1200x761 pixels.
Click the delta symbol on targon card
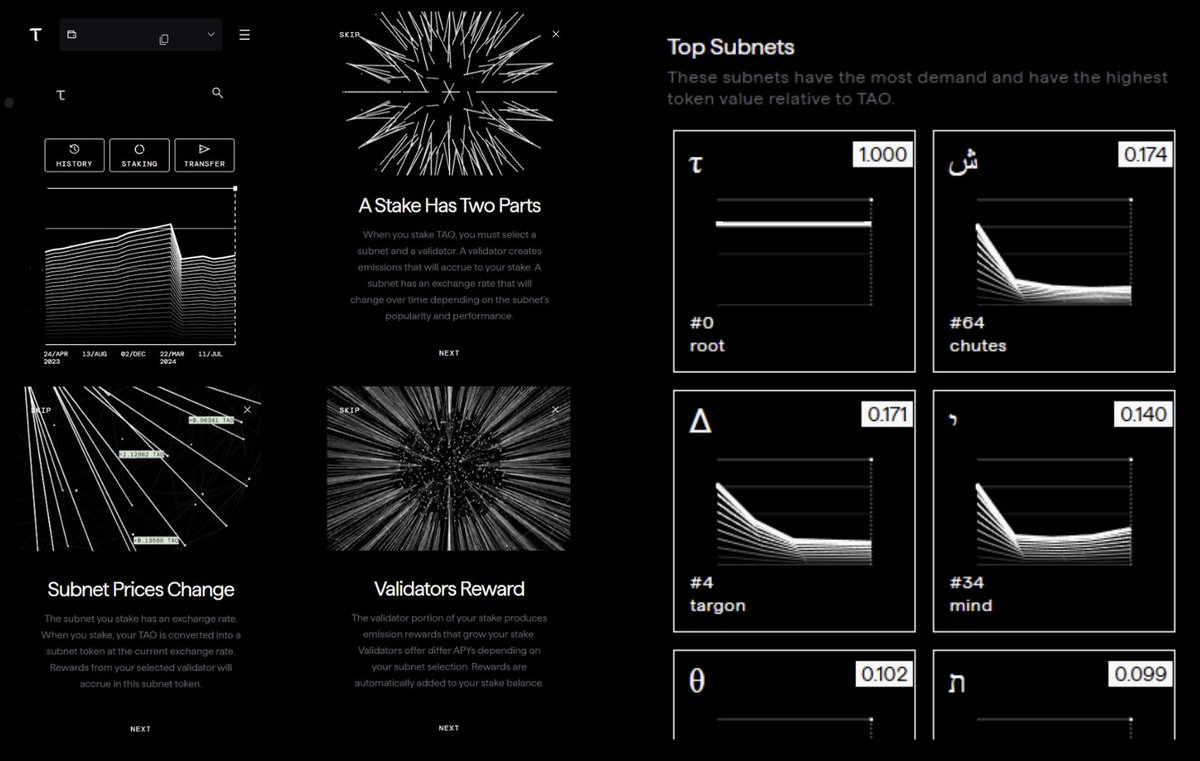(x=701, y=423)
